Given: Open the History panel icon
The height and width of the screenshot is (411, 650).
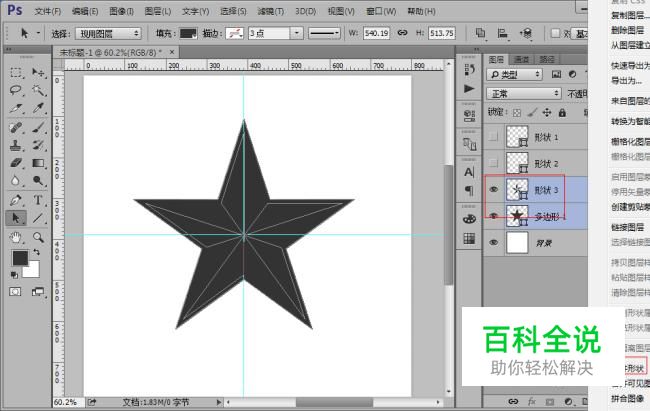Looking at the screenshot, I should click(469, 70).
